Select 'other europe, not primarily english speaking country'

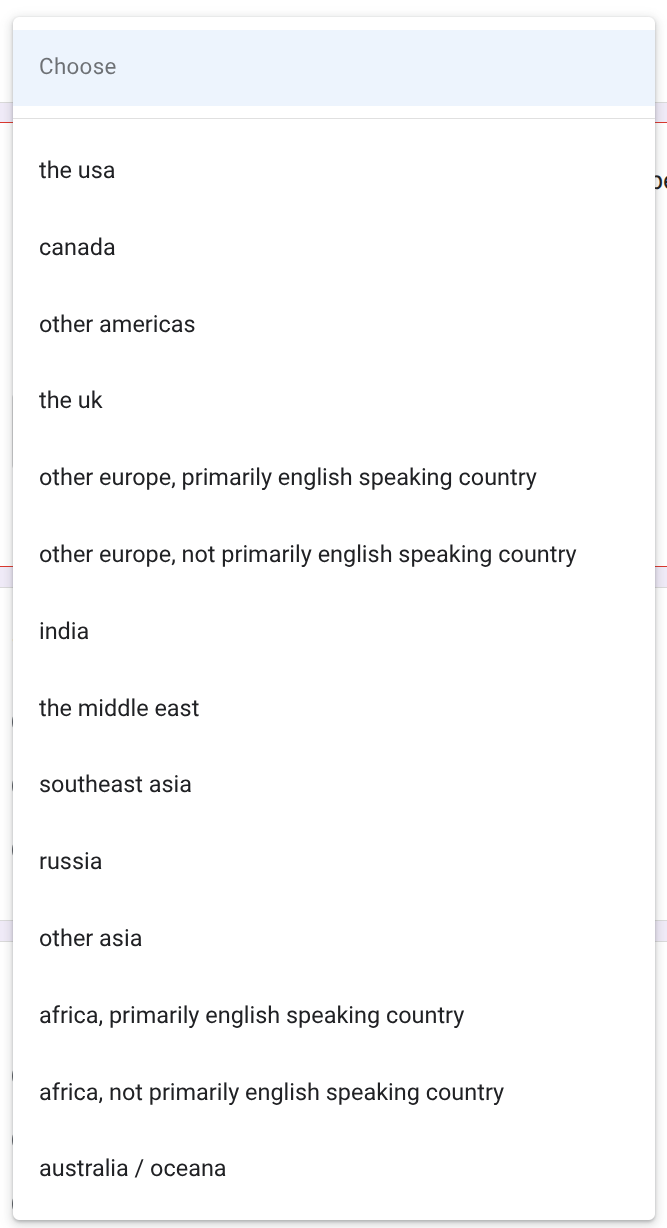308,554
